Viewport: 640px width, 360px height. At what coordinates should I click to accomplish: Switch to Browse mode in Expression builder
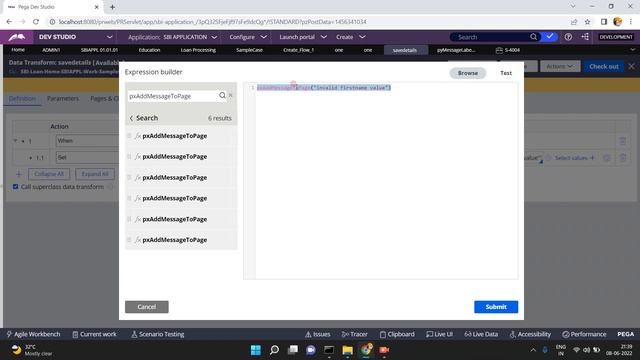468,73
